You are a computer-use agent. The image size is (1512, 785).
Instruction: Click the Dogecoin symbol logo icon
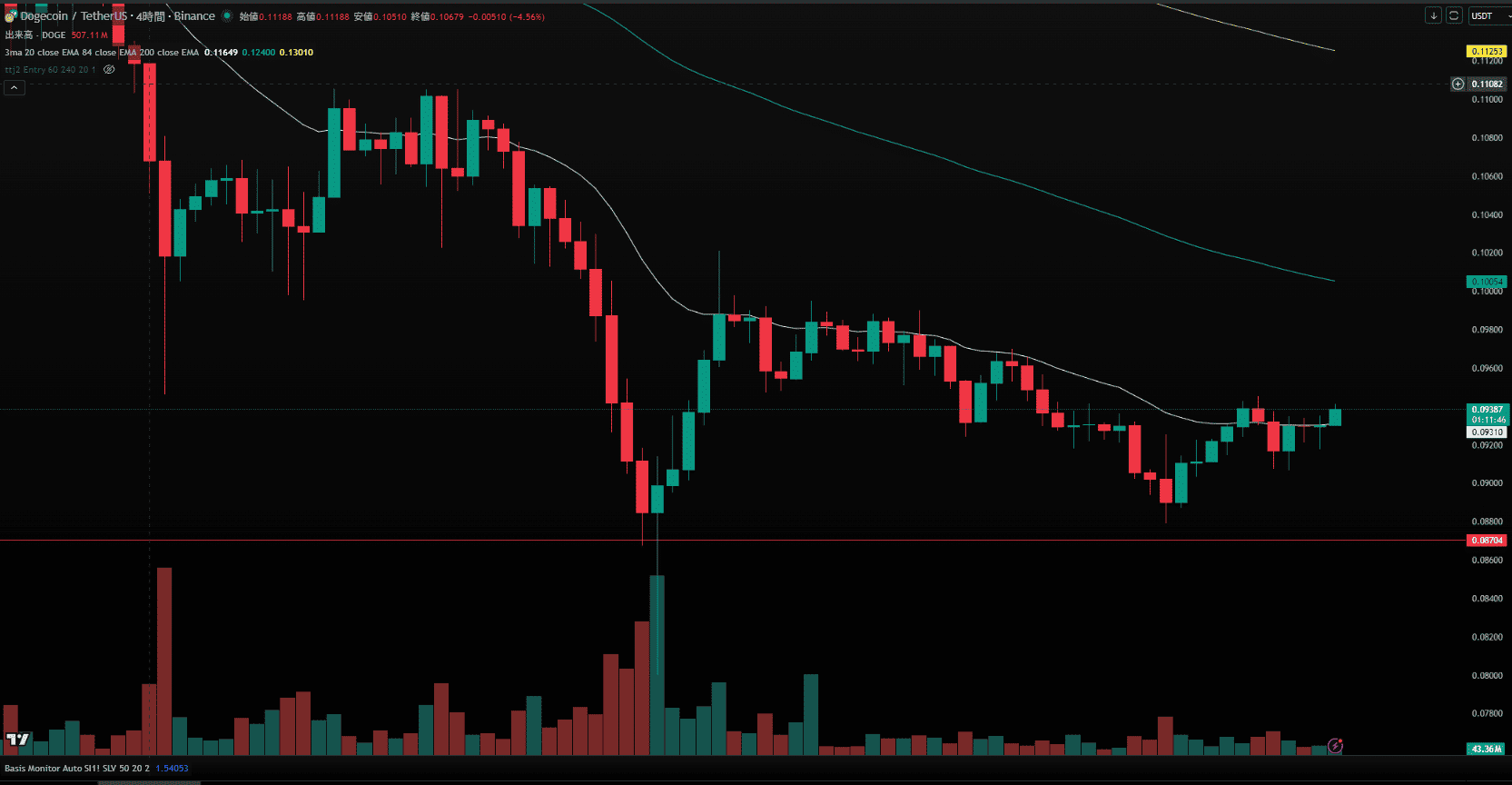click(x=10, y=16)
